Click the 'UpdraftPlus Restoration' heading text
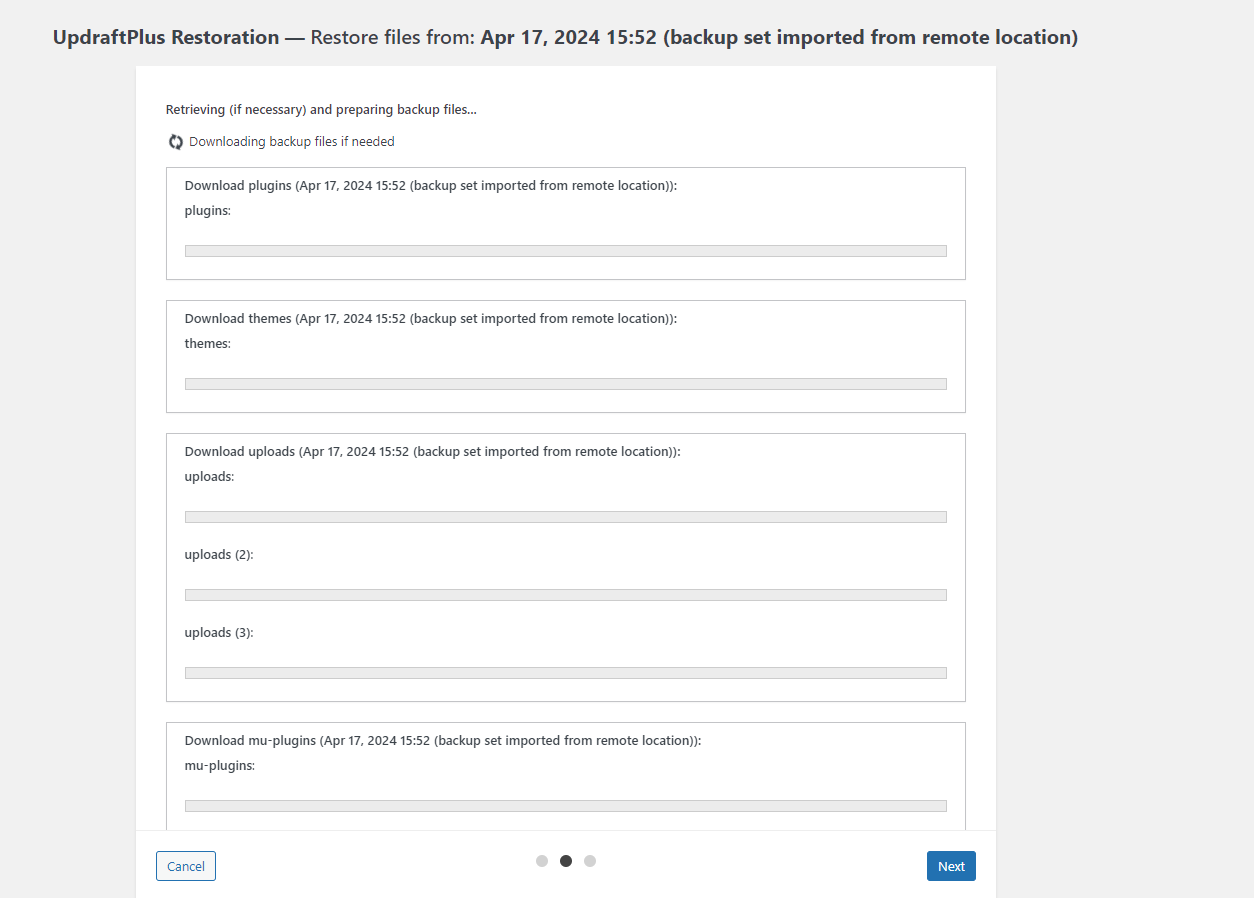The height and width of the screenshot is (898, 1254). pyautogui.click(x=166, y=37)
